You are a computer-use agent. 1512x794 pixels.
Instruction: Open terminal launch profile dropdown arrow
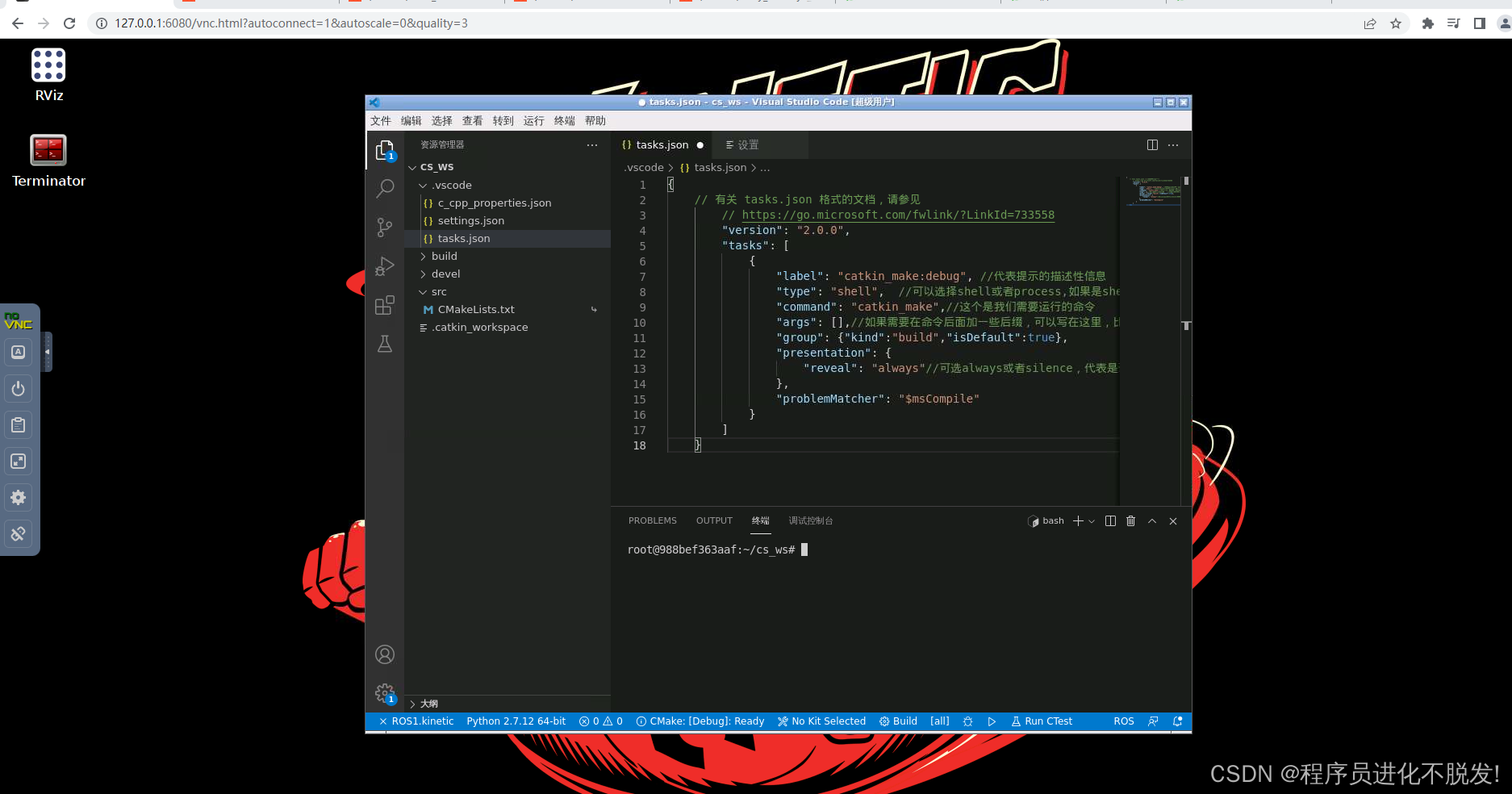click(1092, 521)
